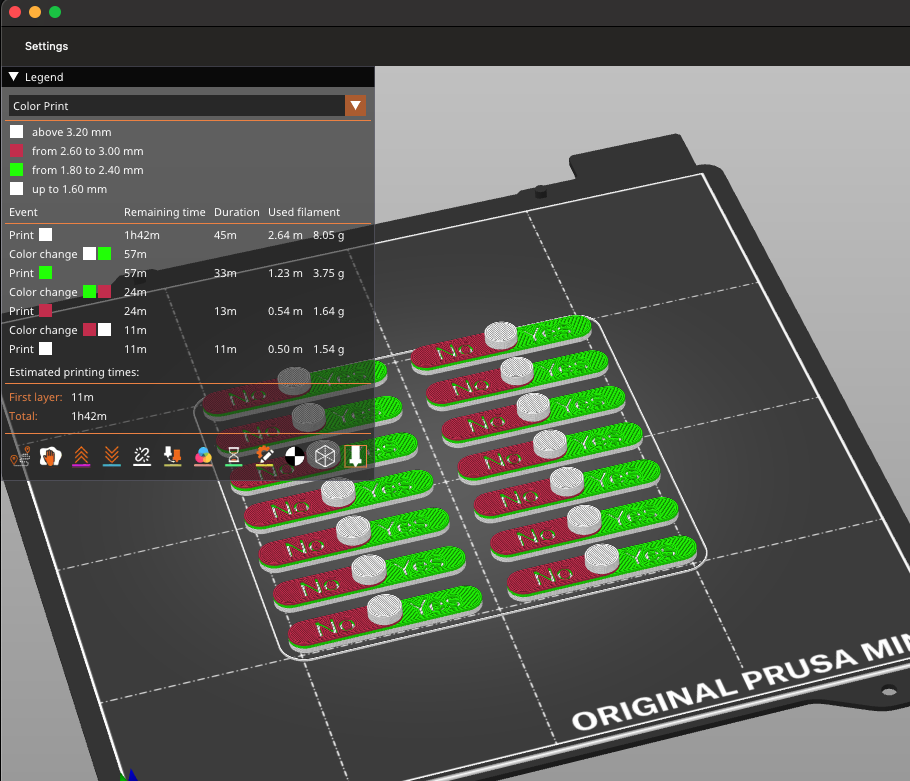
Task: Click the 'from 1.80 to 2.40 mm' legend label
Action: pos(88,170)
